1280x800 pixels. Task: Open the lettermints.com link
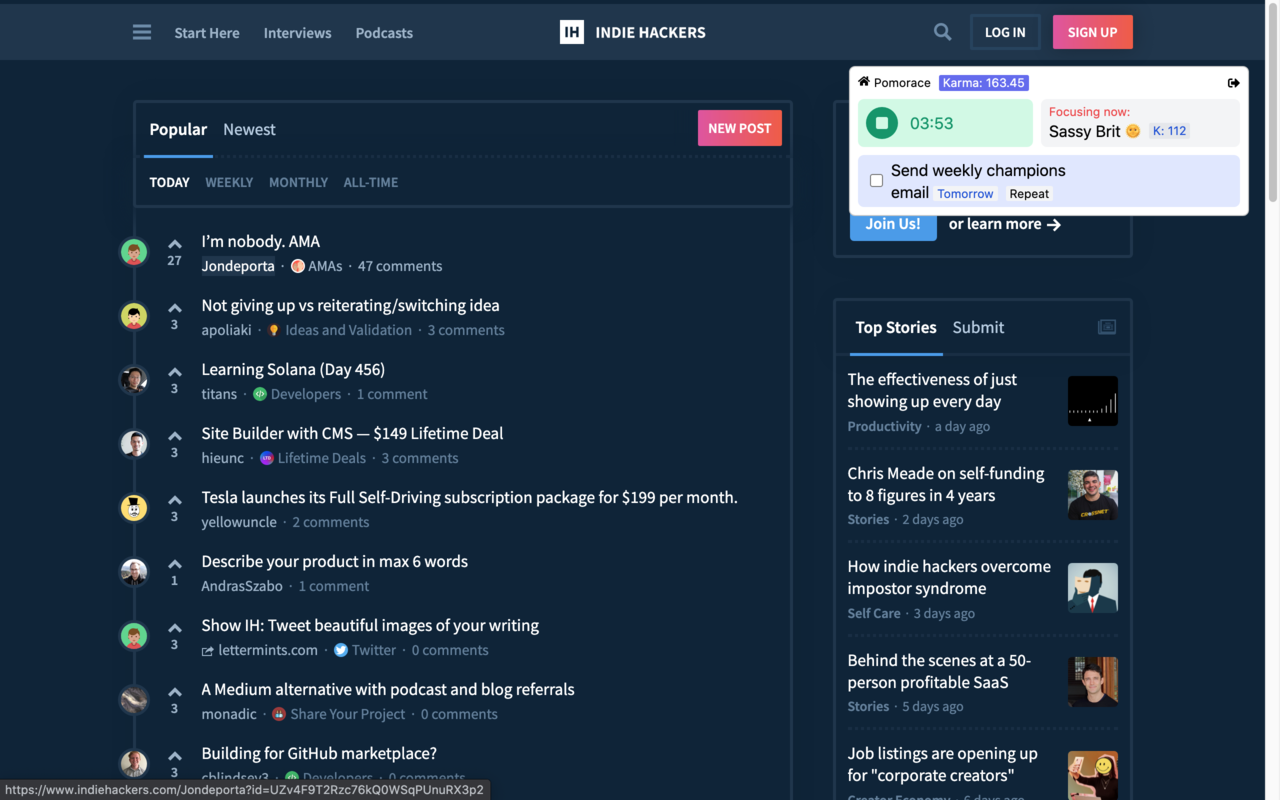(x=260, y=650)
